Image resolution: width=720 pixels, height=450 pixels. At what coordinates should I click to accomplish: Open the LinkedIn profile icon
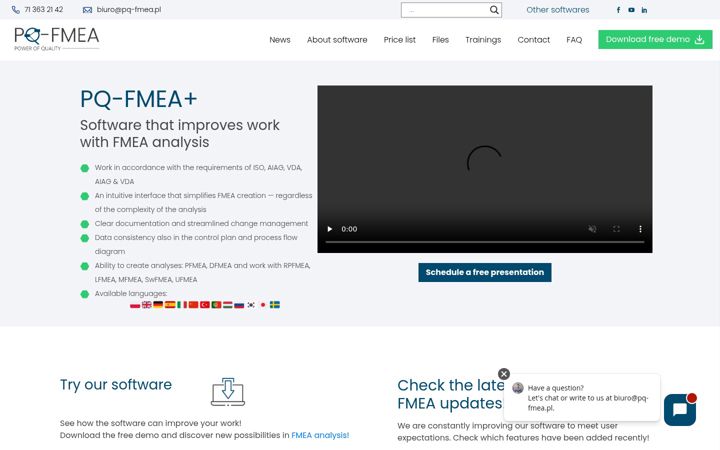(644, 10)
